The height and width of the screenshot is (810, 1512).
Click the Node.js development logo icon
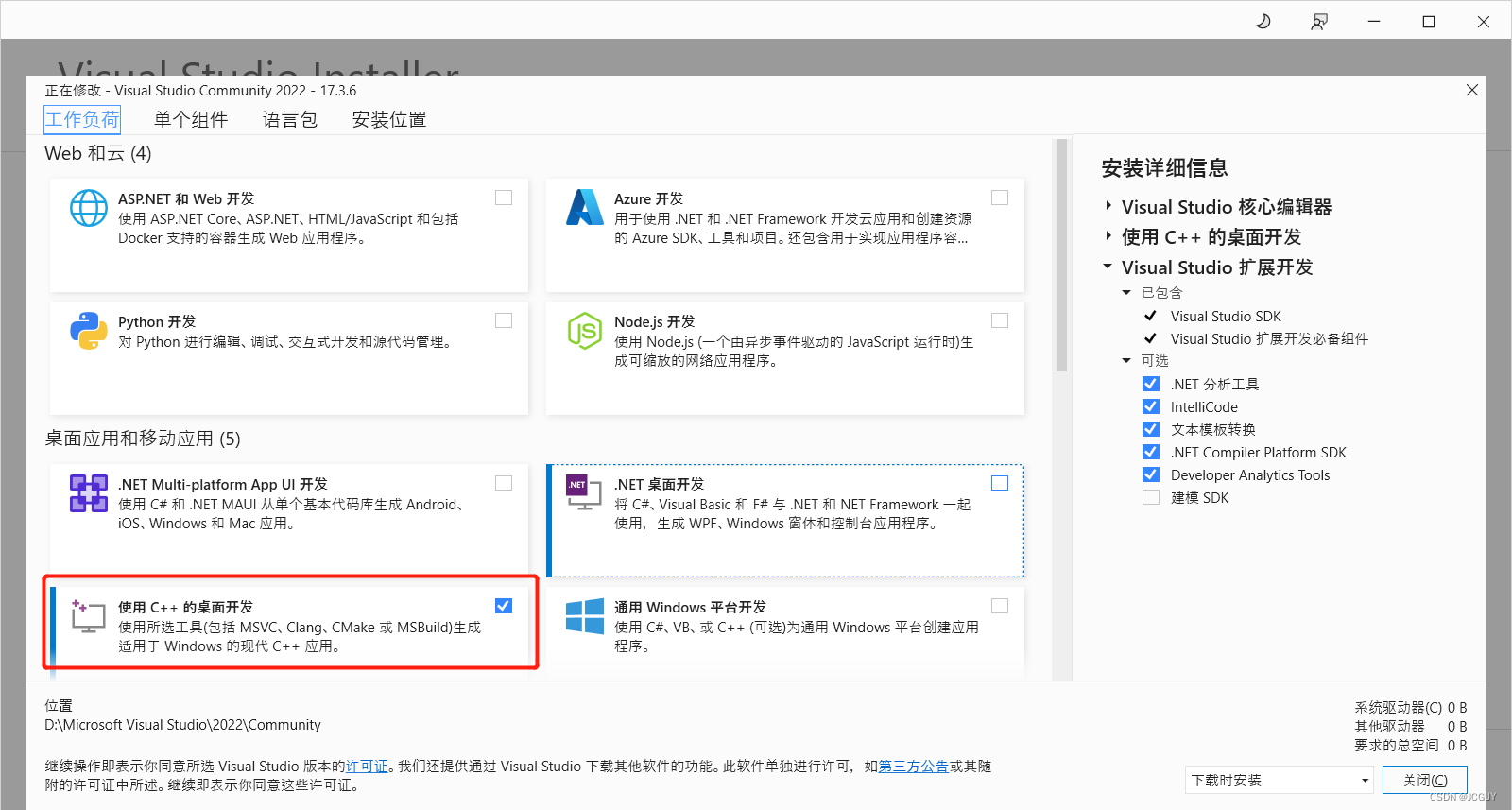(585, 331)
